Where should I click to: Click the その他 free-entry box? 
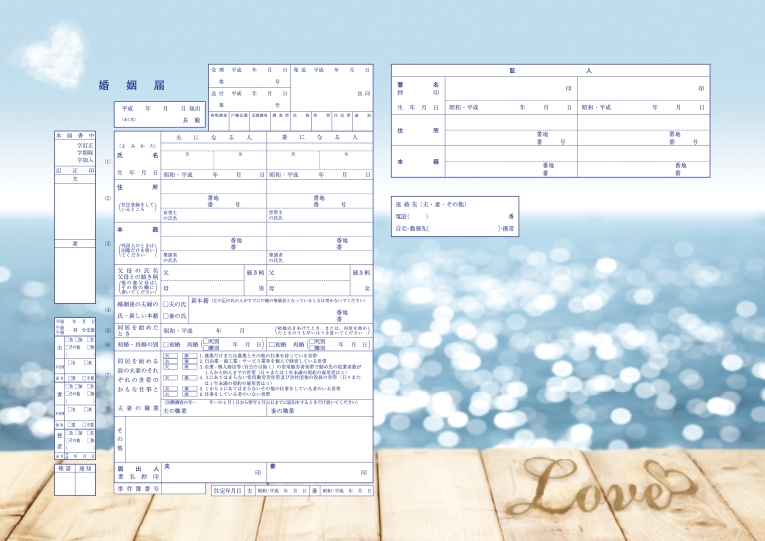(x=249, y=439)
